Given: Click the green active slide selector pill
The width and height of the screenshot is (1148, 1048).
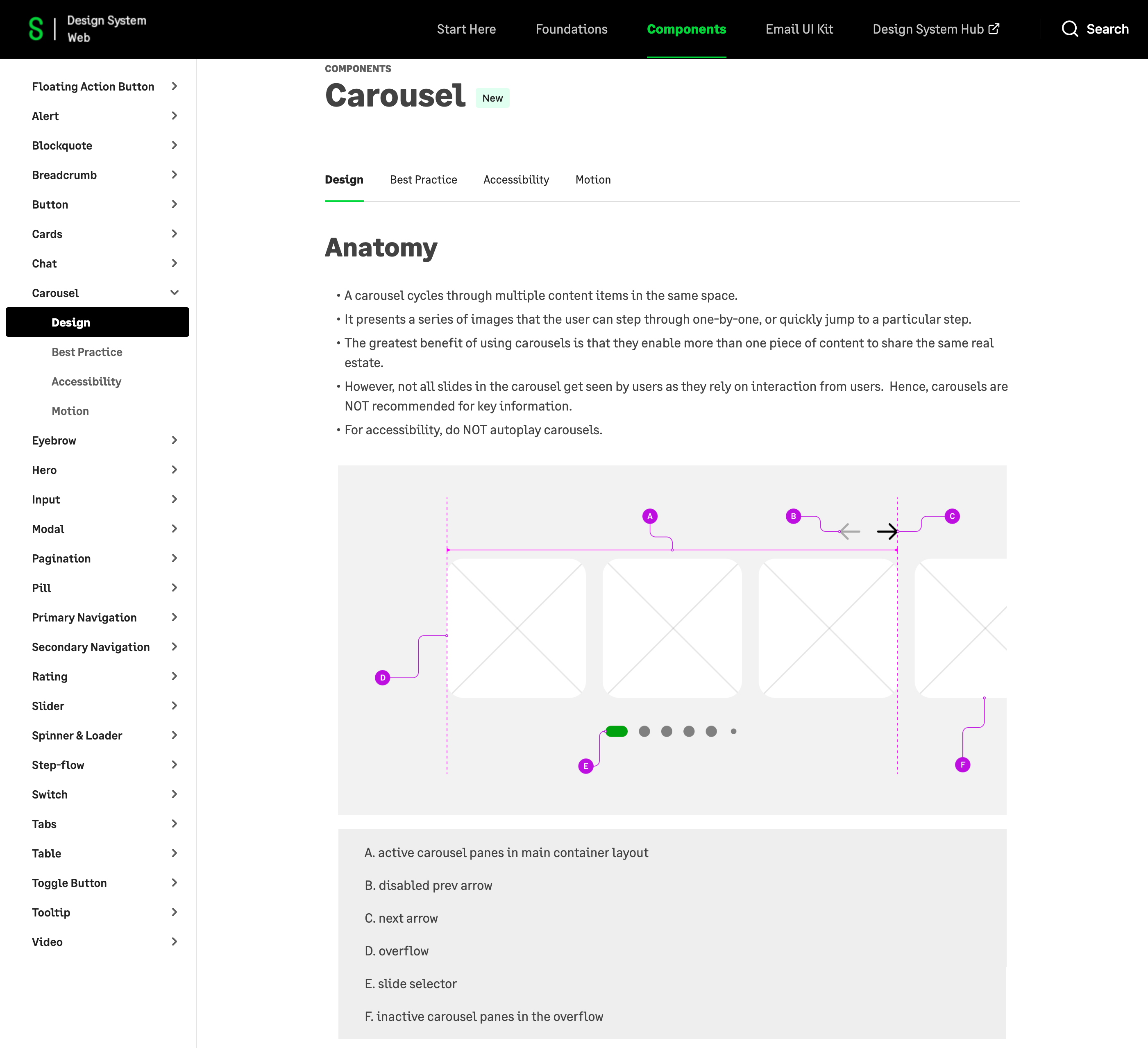Looking at the screenshot, I should 617,731.
